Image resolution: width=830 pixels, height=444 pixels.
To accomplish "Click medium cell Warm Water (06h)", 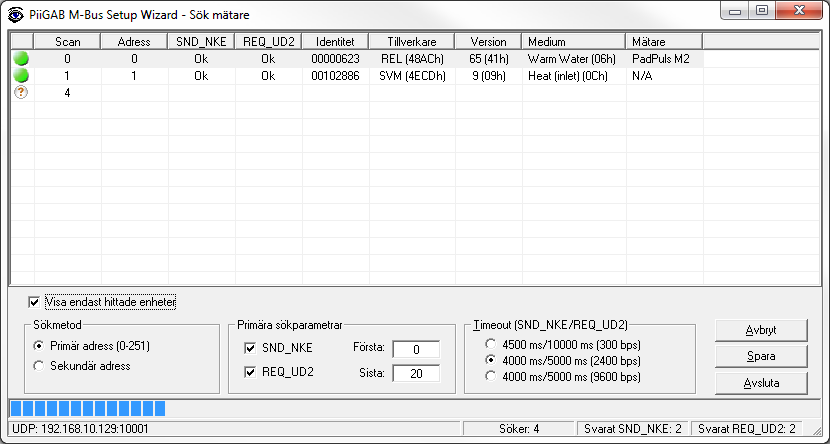I will pyautogui.click(x=572, y=59).
